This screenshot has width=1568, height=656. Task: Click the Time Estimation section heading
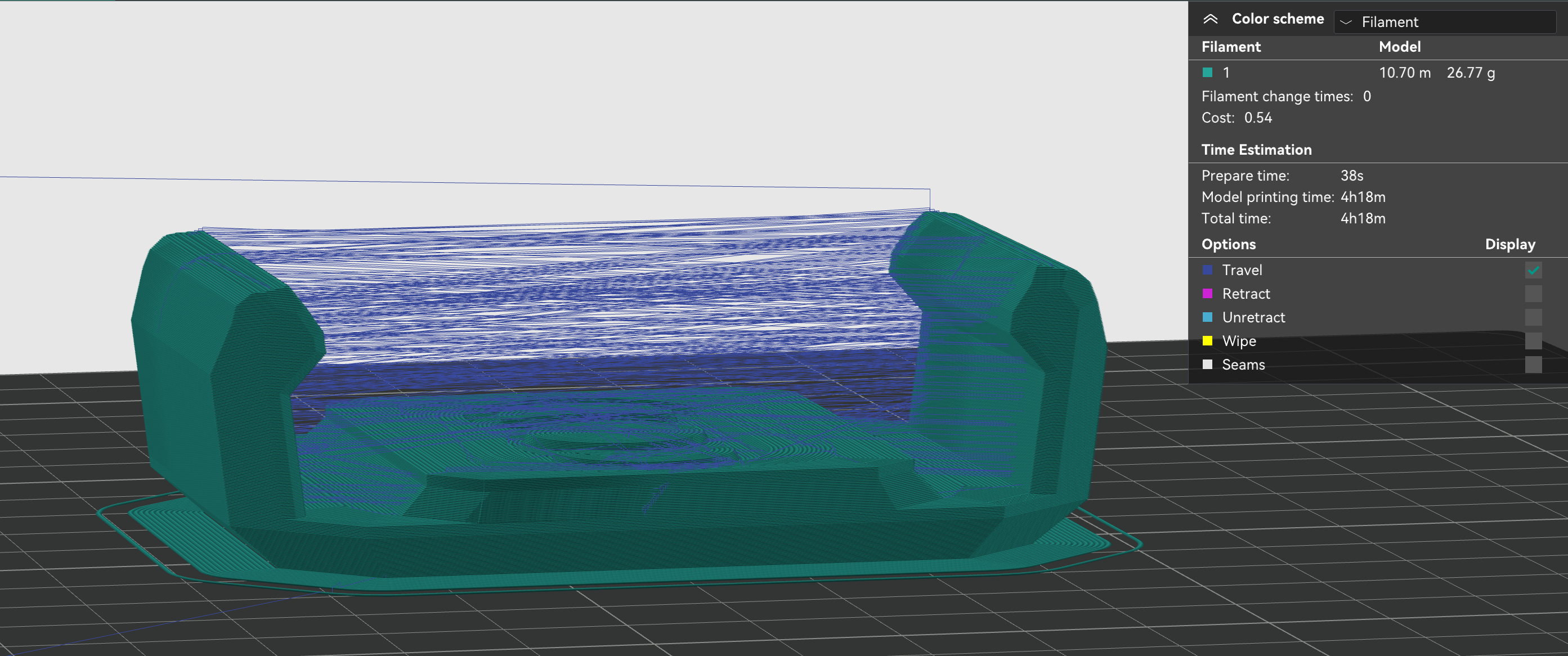pos(1256,150)
